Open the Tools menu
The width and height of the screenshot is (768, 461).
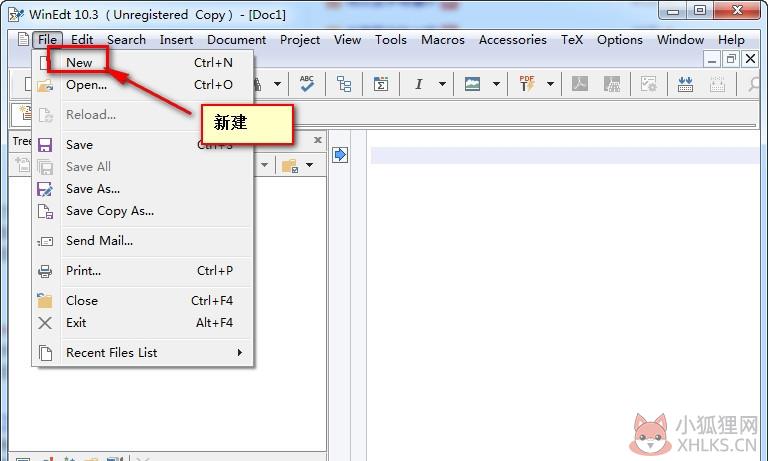click(391, 40)
